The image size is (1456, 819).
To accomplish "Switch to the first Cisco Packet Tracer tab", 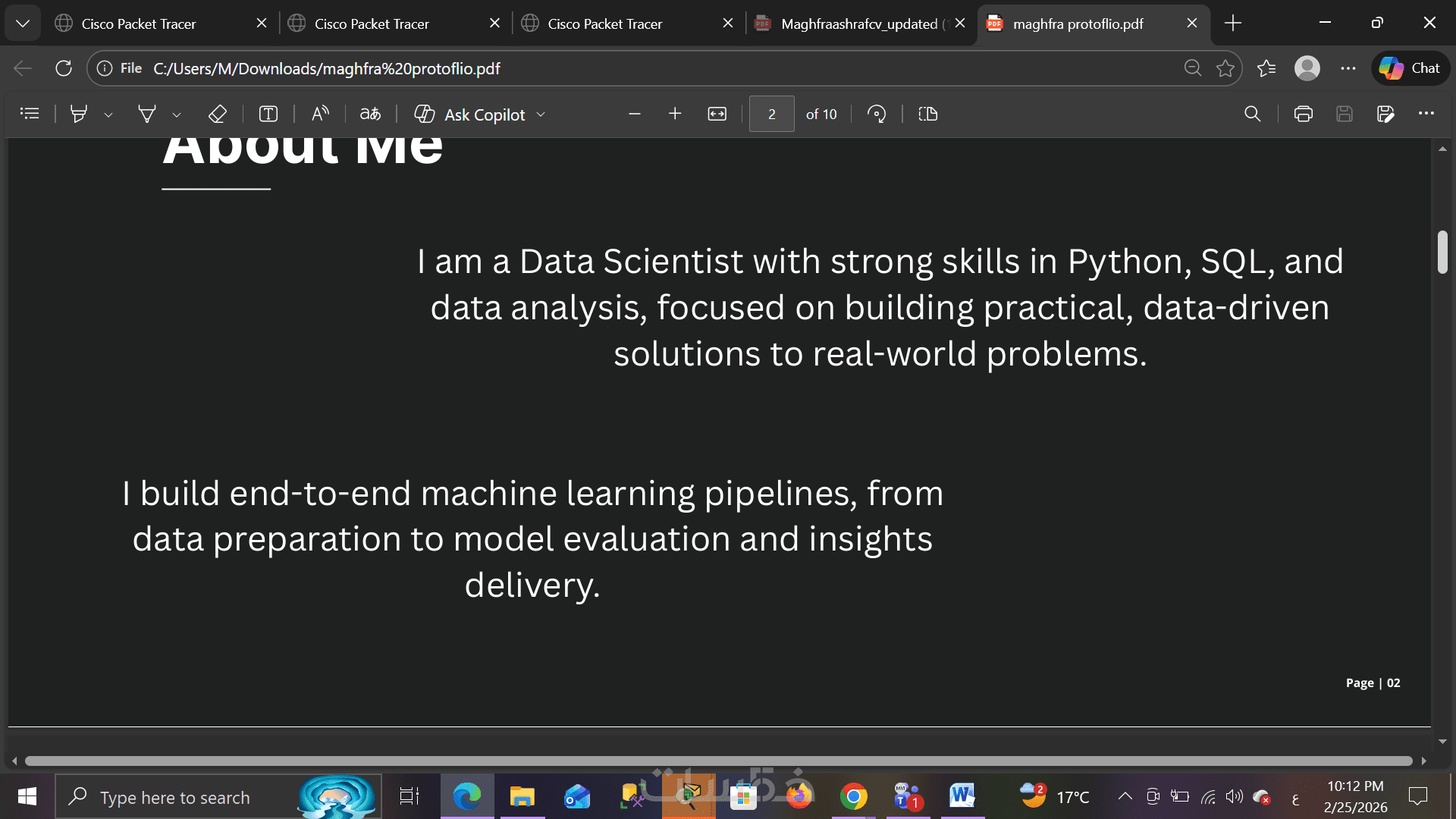I will click(138, 24).
